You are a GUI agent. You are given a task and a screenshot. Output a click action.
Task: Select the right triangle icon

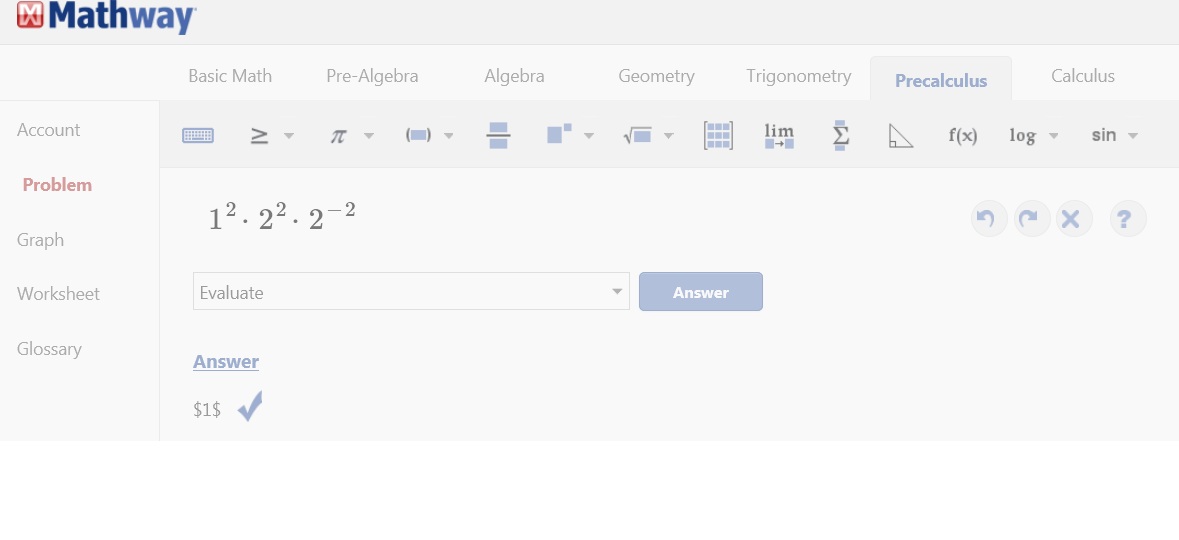900,135
